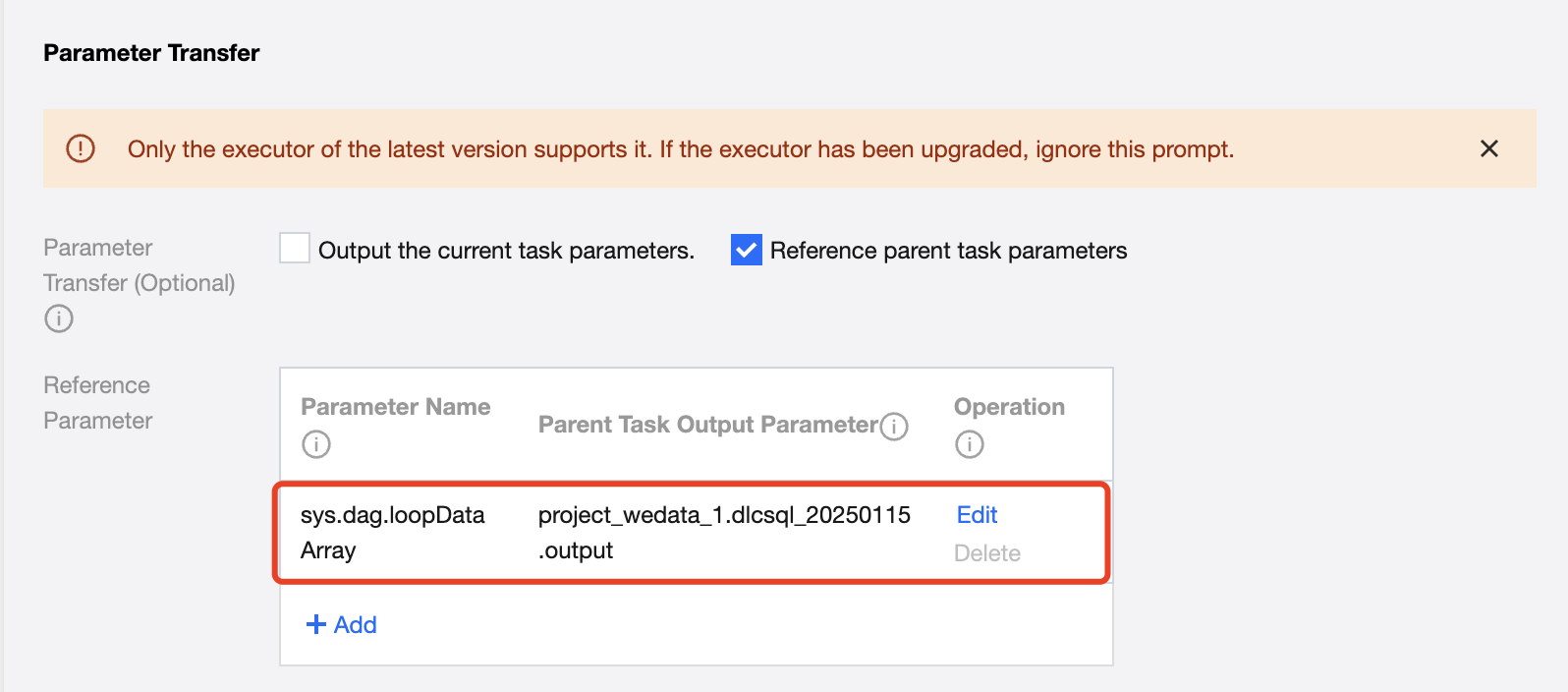Click the Parent Task Output Parameter header text

[707, 425]
